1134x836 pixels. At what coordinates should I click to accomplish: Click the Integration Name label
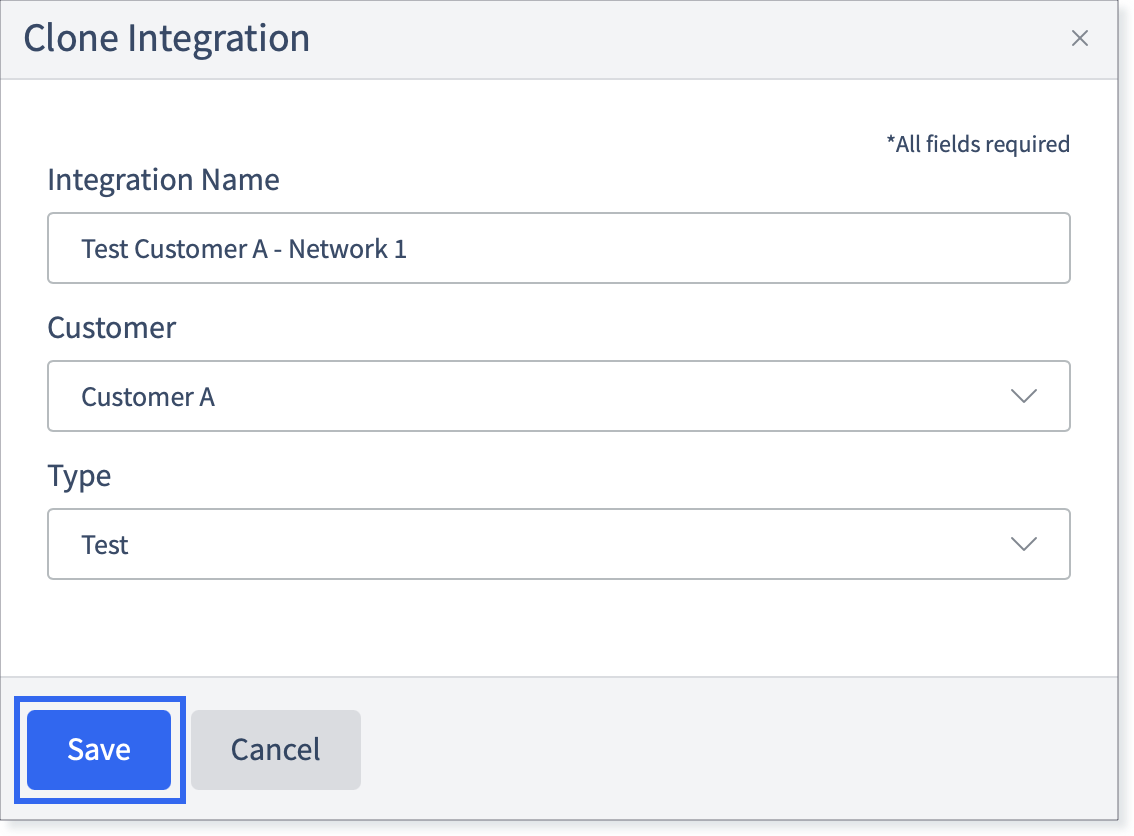(163, 180)
